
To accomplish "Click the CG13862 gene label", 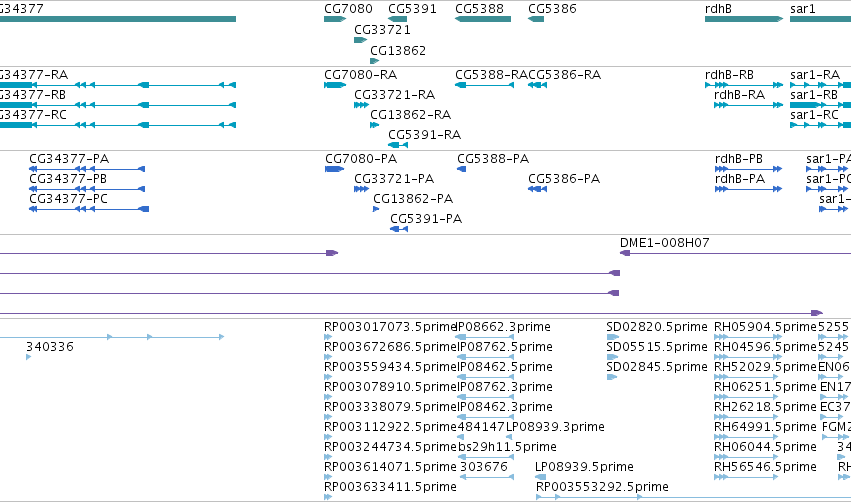I will click(x=398, y=51).
